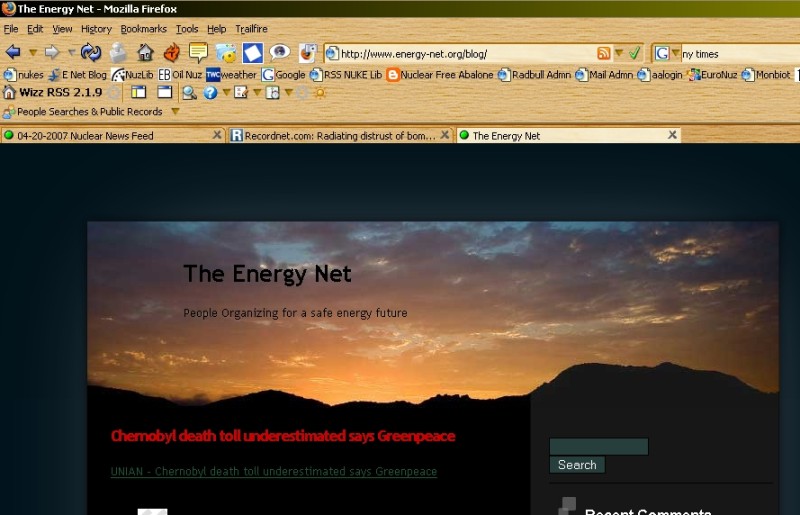Open the 'E Net Blog' bookmark
This screenshot has height=515, width=800.
(78, 75)
